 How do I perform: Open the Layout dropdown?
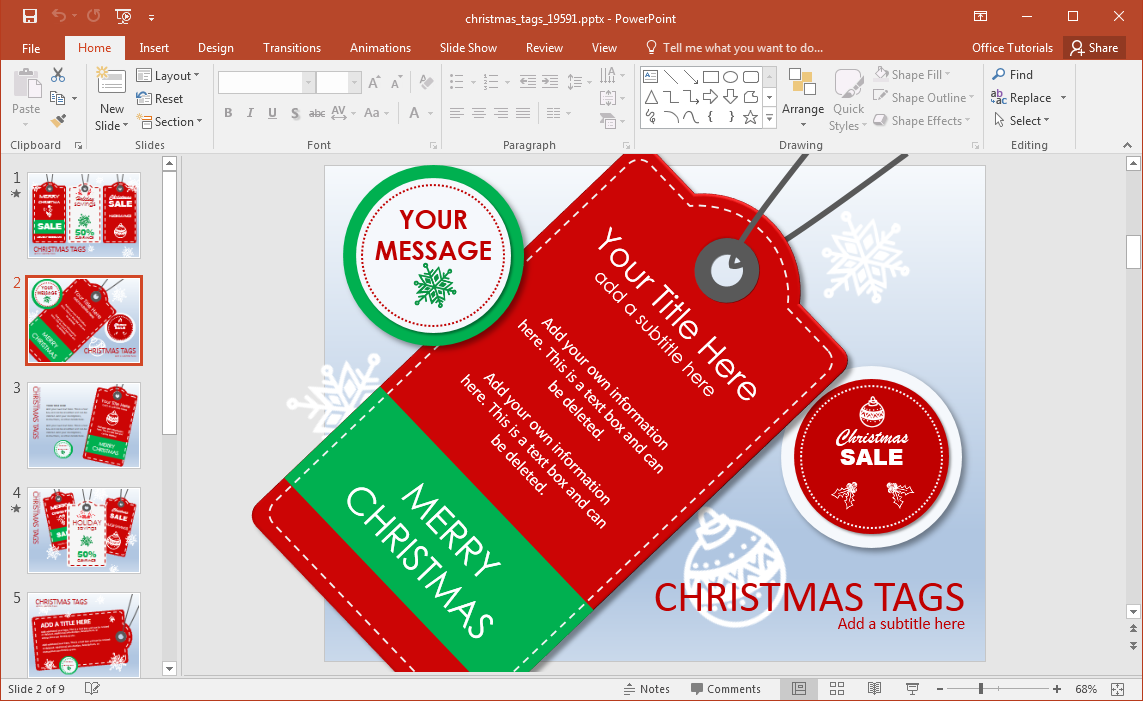[x=169, y=75]
